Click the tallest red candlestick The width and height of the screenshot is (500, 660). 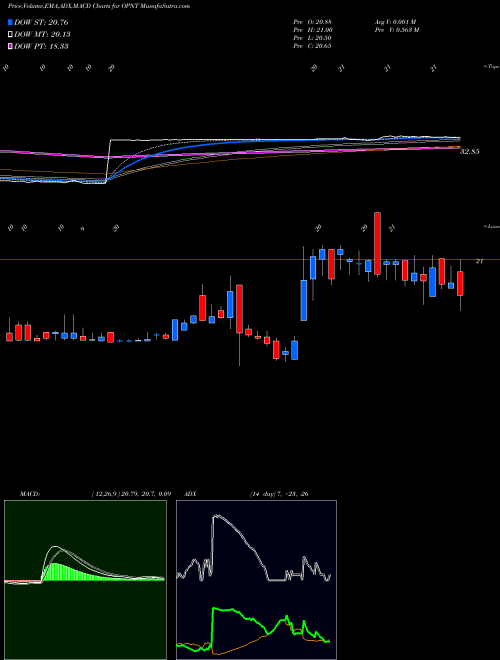pos(378,244)
